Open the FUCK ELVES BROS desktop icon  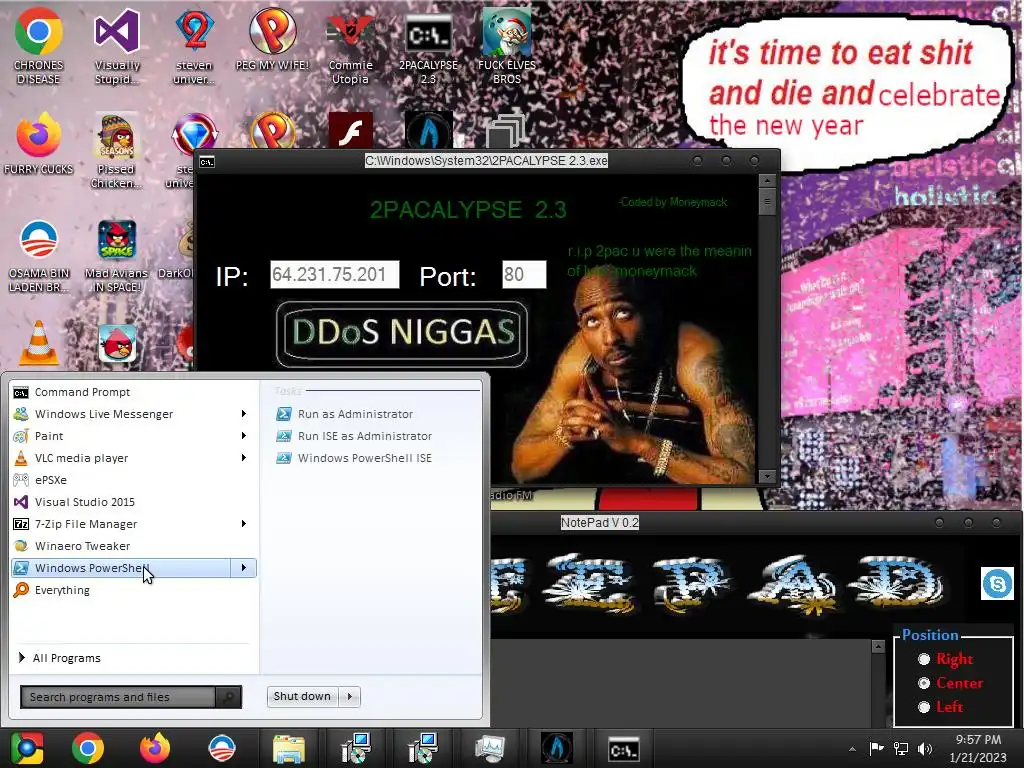pos(507,46)
